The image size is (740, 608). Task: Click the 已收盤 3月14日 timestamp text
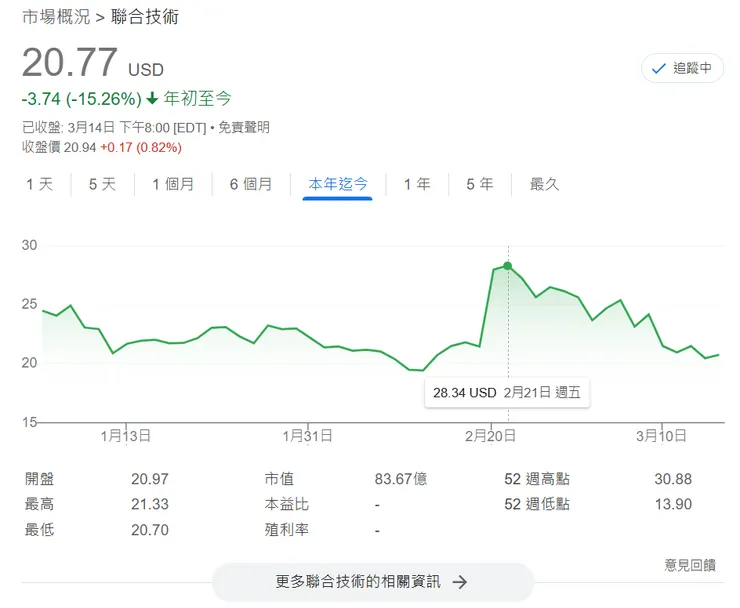tap(114, 127)
